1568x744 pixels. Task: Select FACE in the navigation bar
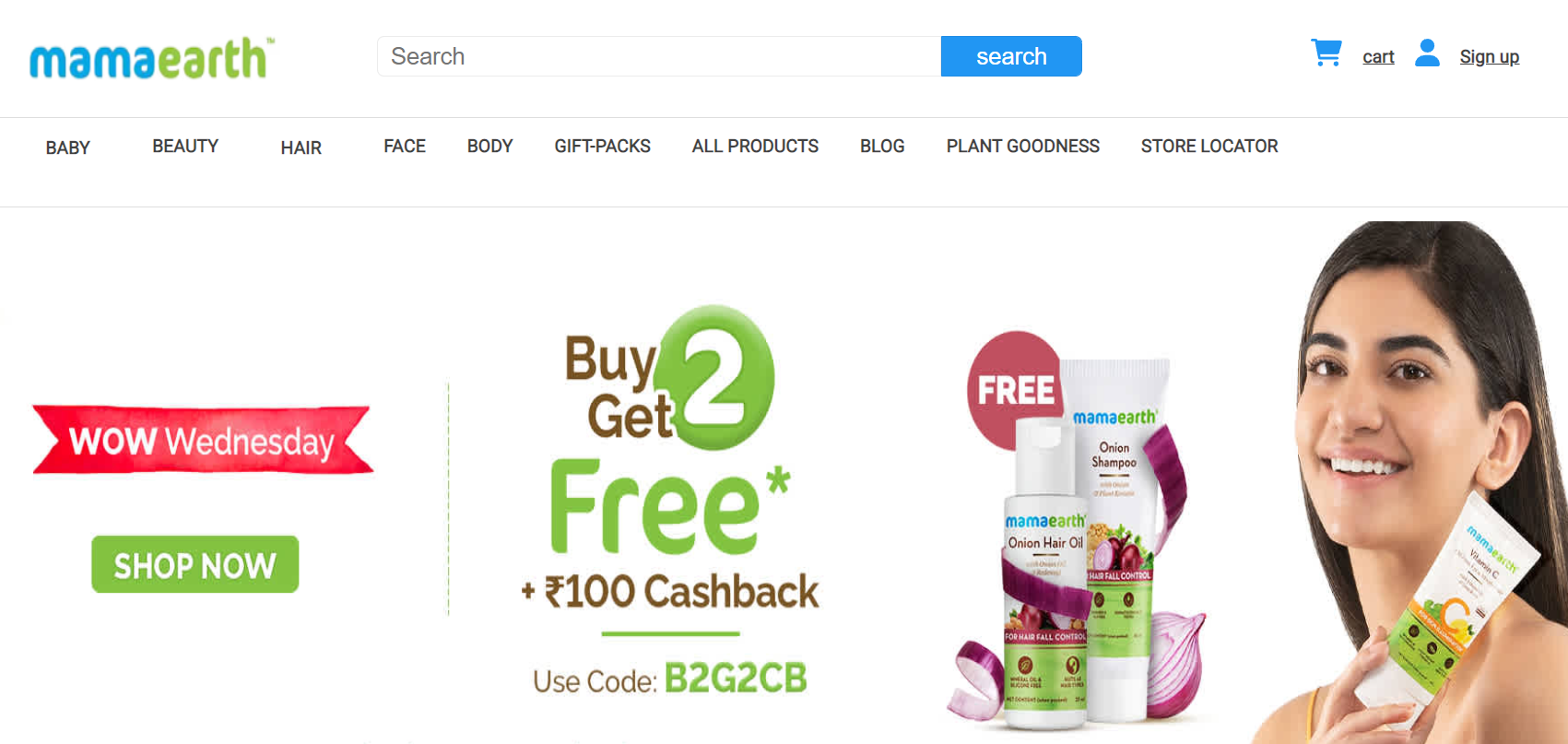point(405,146)
